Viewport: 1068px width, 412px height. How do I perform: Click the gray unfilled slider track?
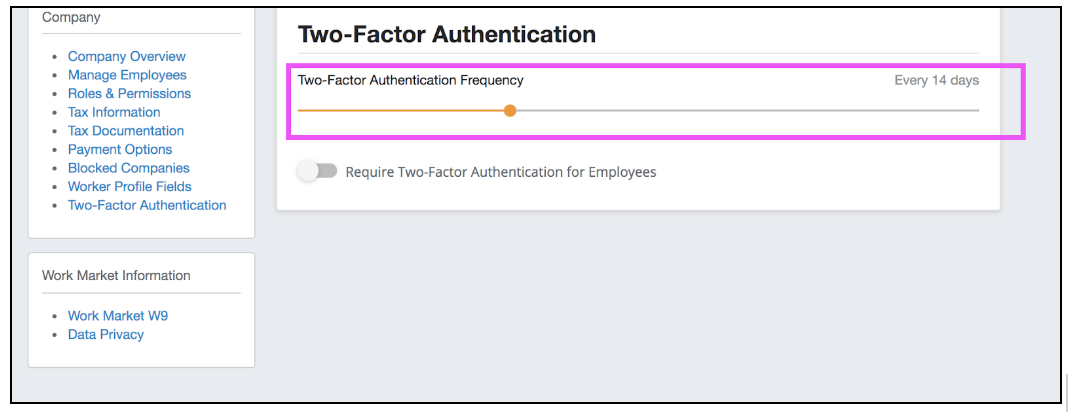click(745, 111)
